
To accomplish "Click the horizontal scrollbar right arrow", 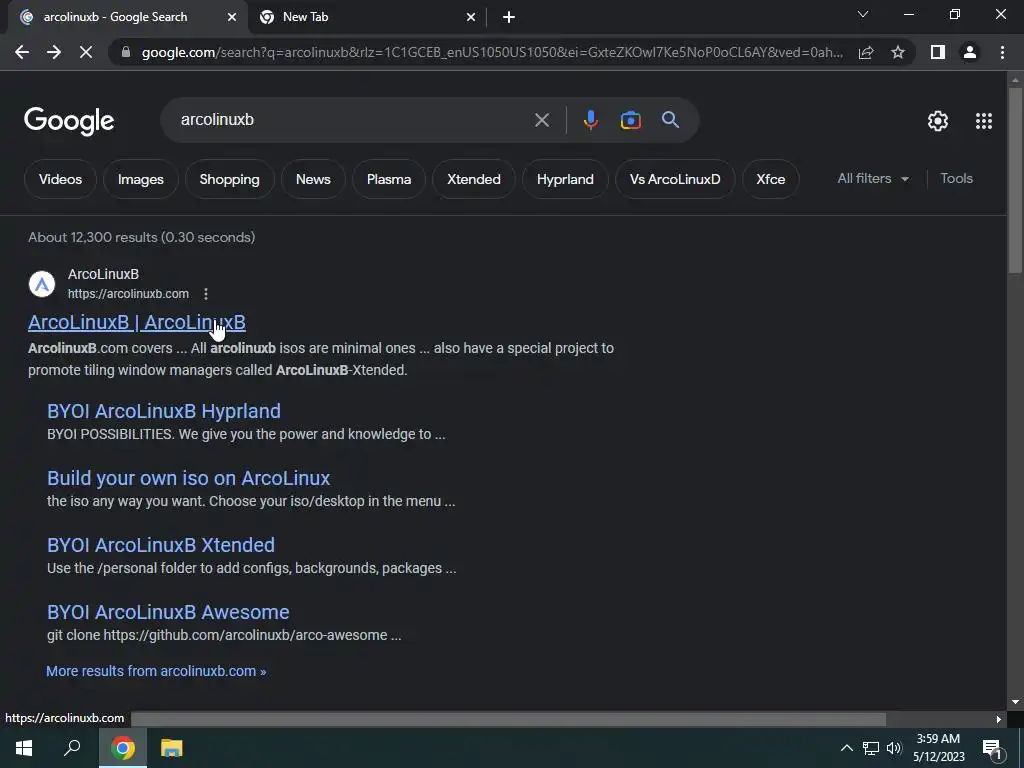I will [x=998, y=720].
